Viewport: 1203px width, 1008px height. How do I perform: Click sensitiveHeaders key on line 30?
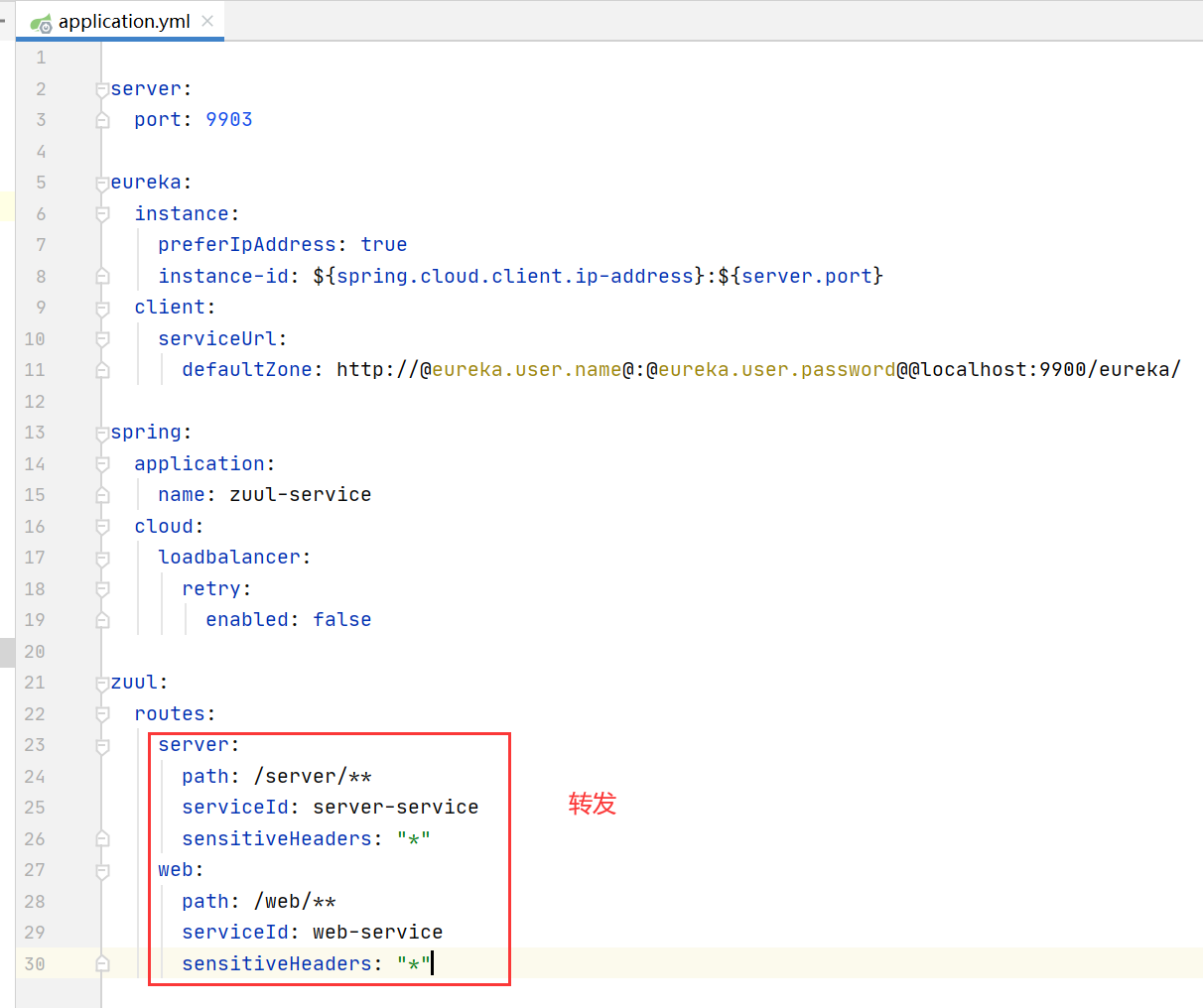click(277, 964)
